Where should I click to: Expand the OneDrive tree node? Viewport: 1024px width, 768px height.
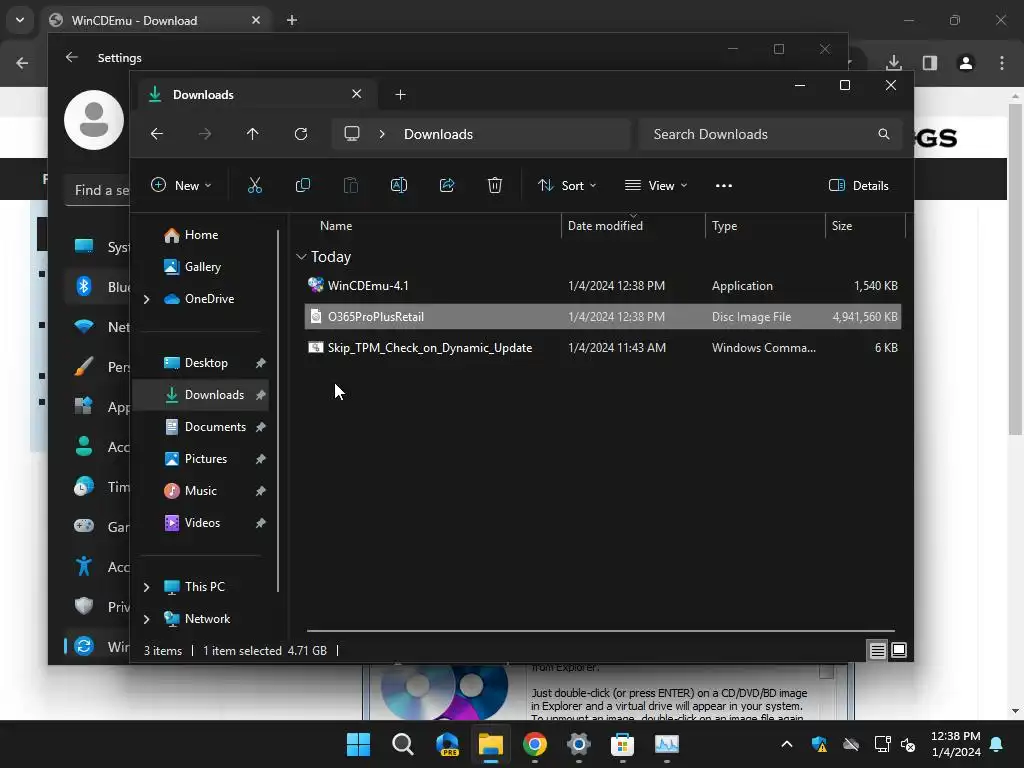147,299
